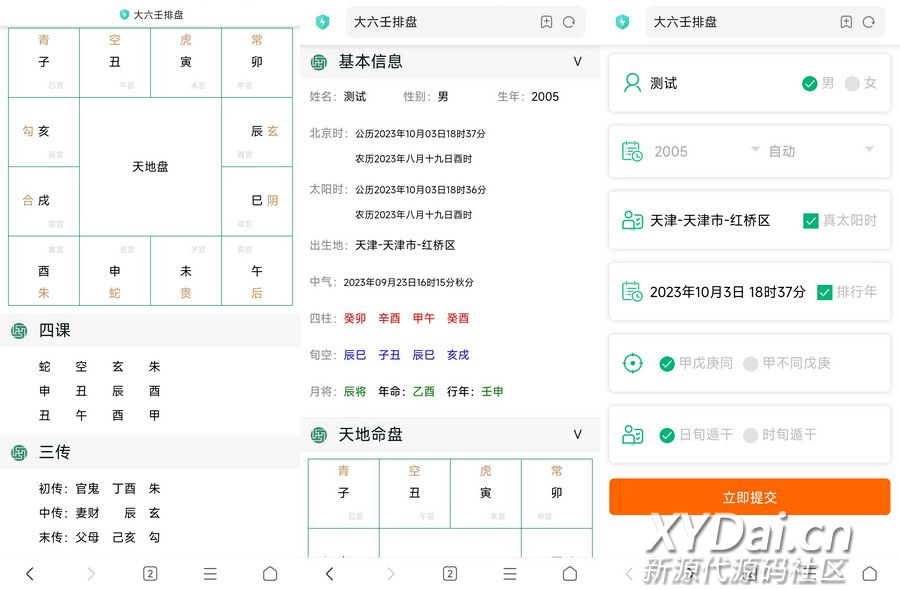The image size is (900, 590).
Task: Tap the home icon in the left bottom bar
Action: tap(270, 573)
